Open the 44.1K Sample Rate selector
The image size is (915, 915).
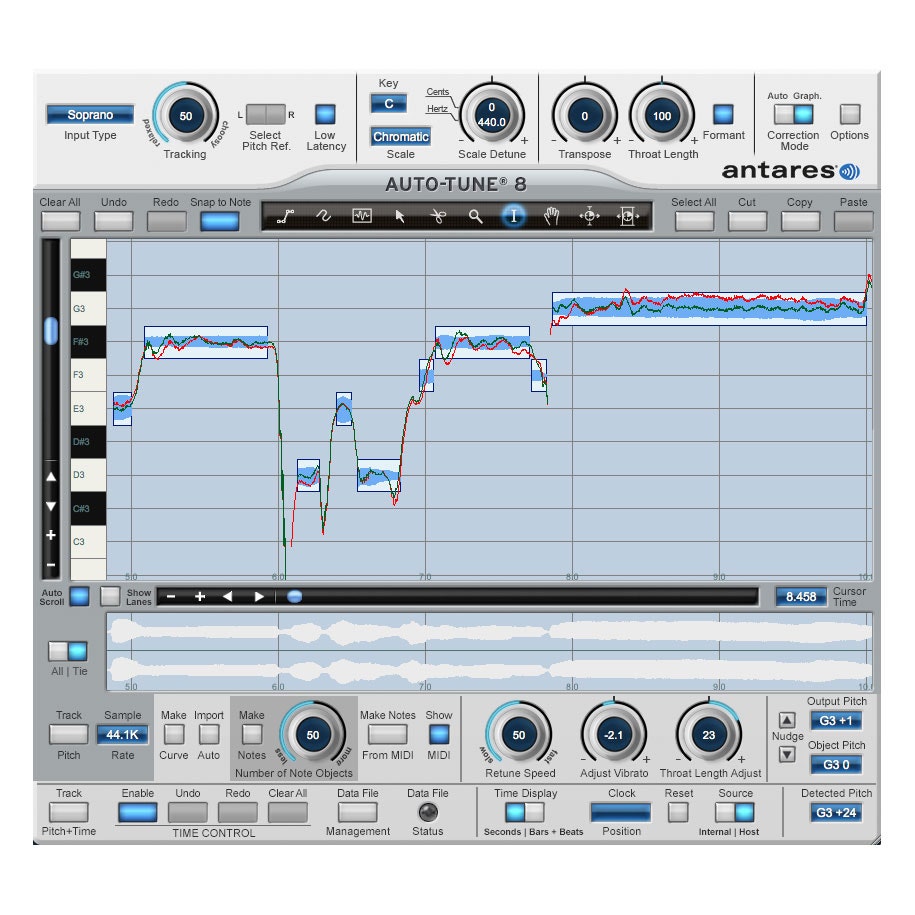point(123,735)
